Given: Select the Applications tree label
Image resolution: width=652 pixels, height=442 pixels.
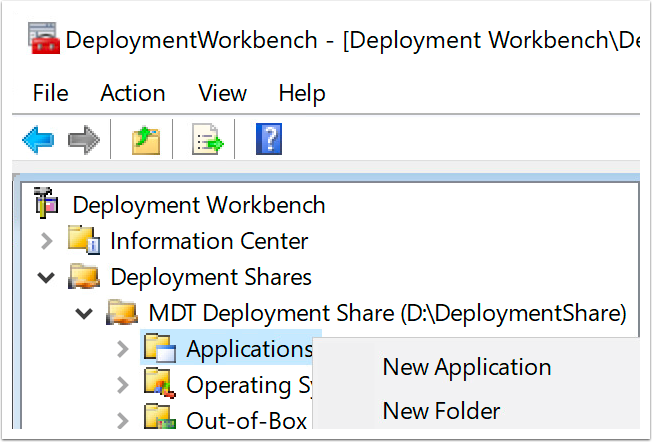Looking at the screenshot, I should coord(249,349).
